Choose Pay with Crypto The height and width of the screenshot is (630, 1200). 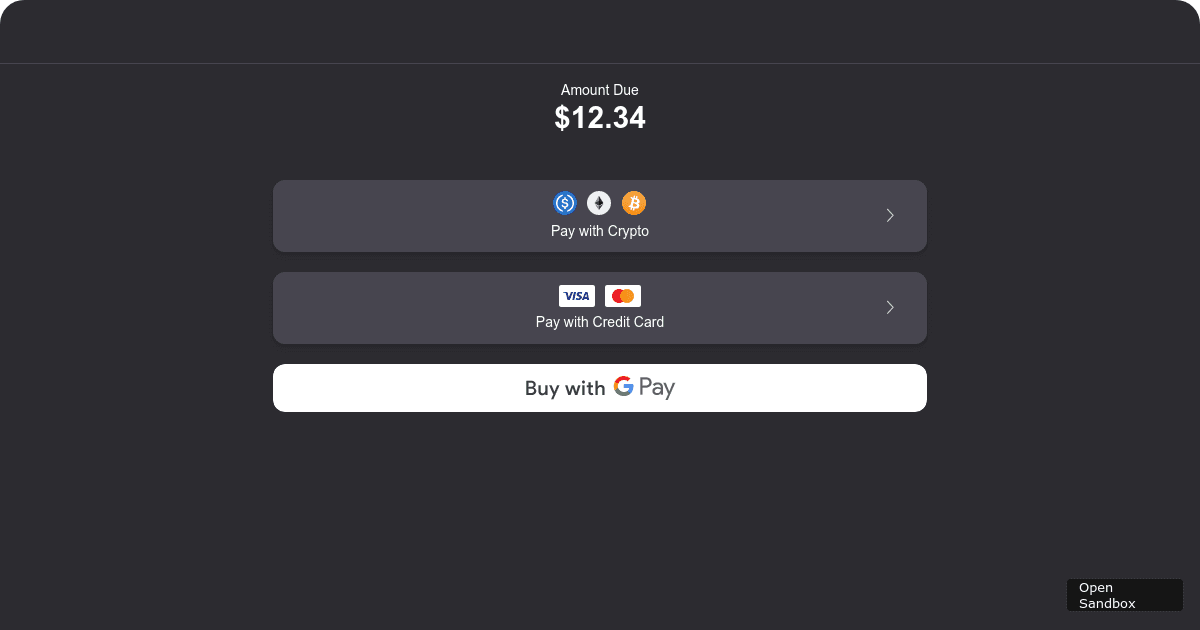point(599,216)
